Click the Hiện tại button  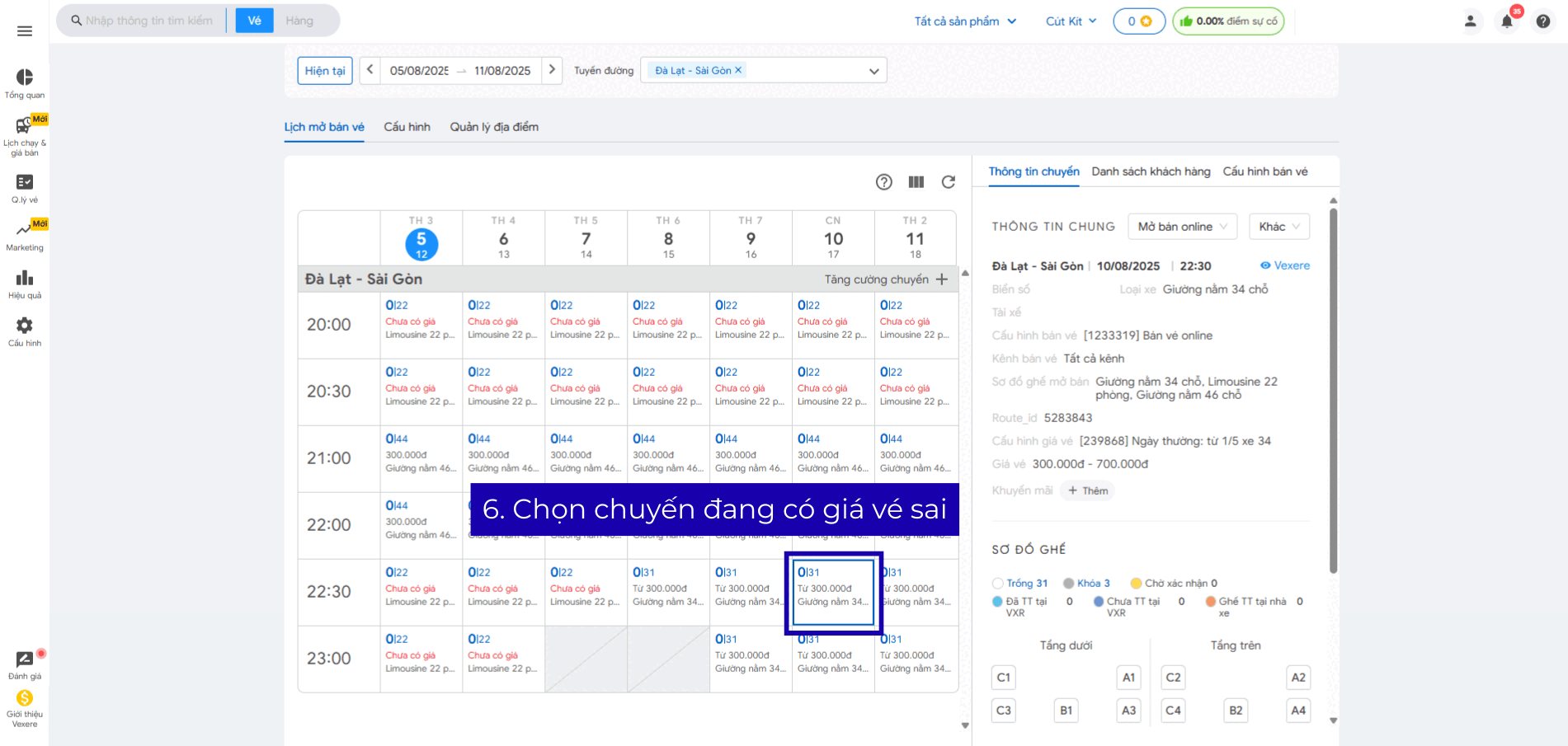point(325,71)
